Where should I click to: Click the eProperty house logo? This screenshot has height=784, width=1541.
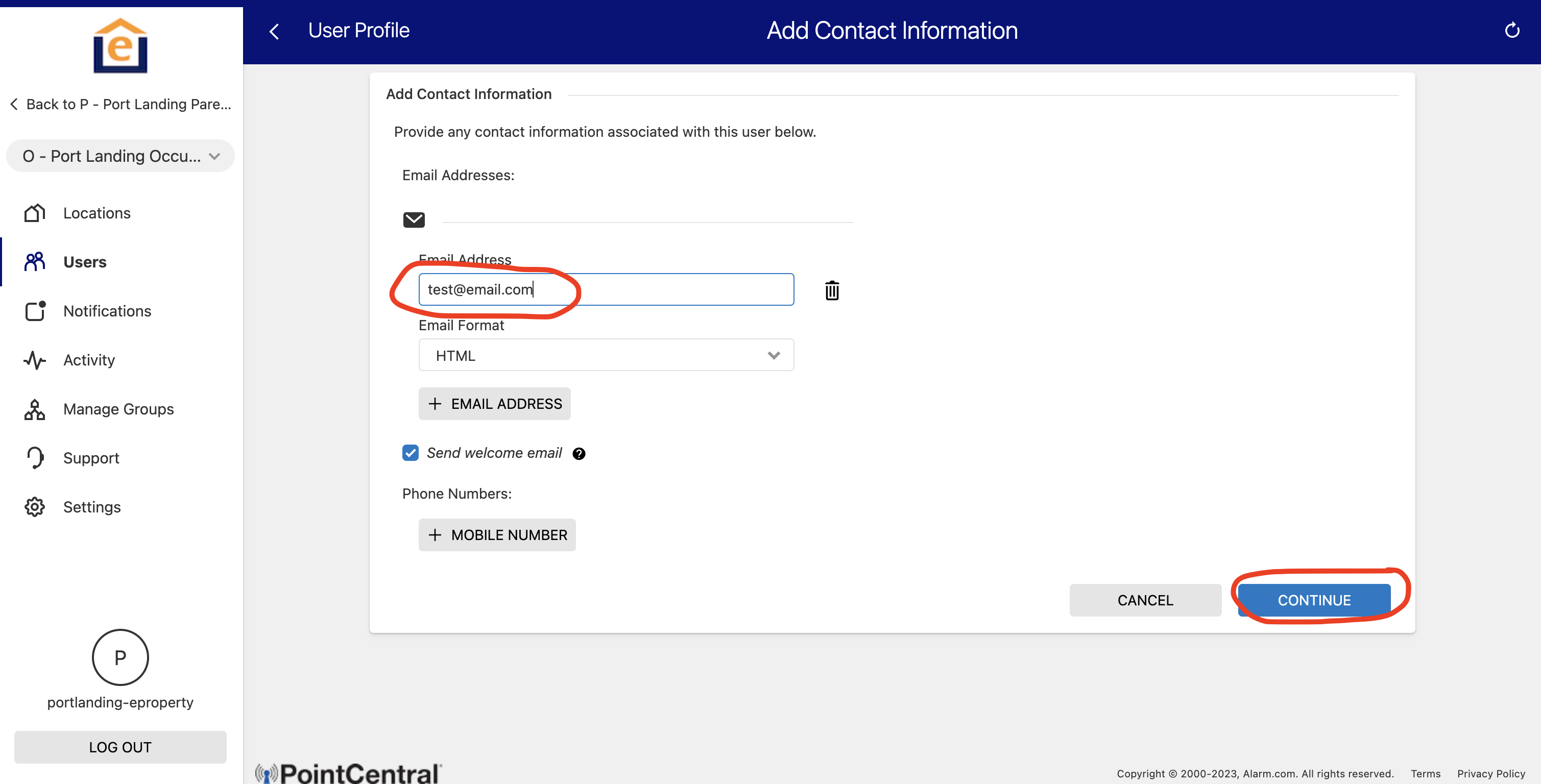click(120, 46)
